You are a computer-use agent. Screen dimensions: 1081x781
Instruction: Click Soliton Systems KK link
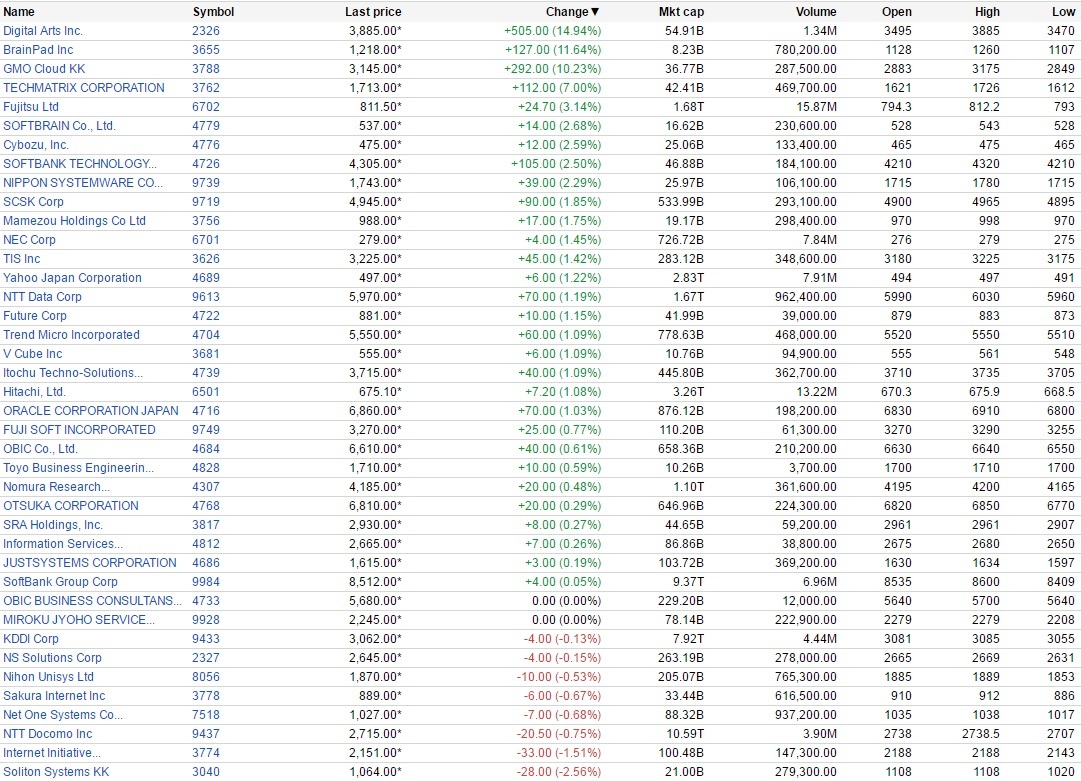tap(56, 772)
